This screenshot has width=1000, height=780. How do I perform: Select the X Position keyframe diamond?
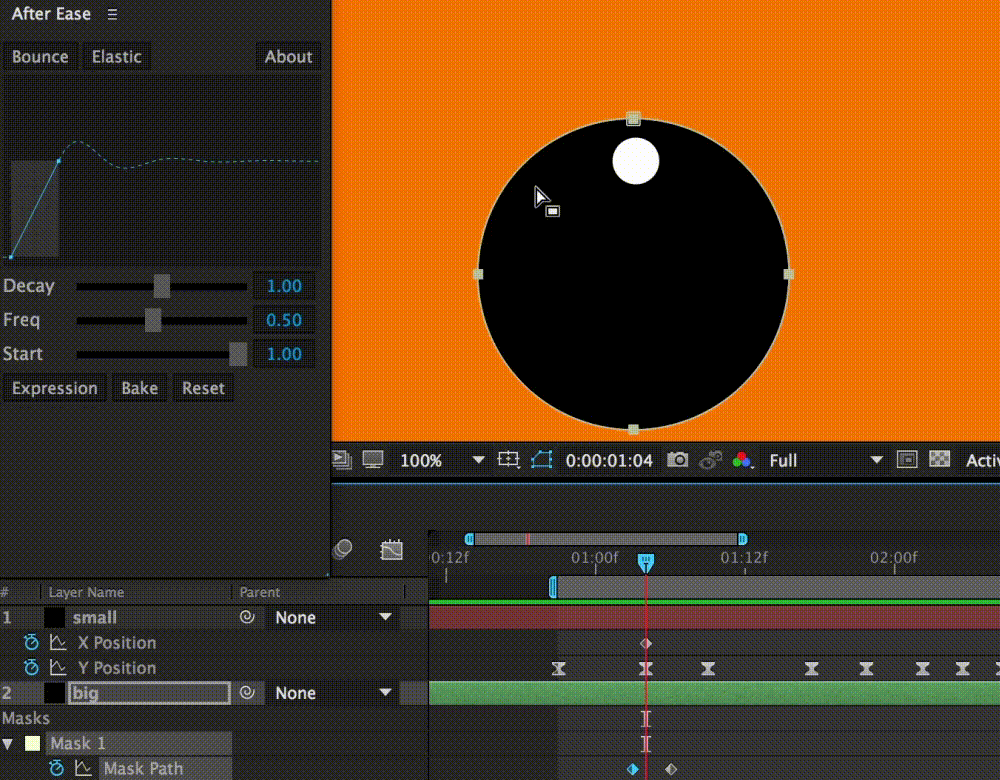coord(645,643)
